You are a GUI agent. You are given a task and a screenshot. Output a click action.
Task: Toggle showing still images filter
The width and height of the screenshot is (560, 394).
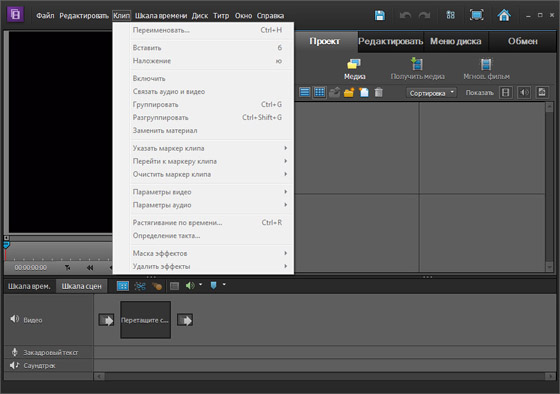(542, 93)
